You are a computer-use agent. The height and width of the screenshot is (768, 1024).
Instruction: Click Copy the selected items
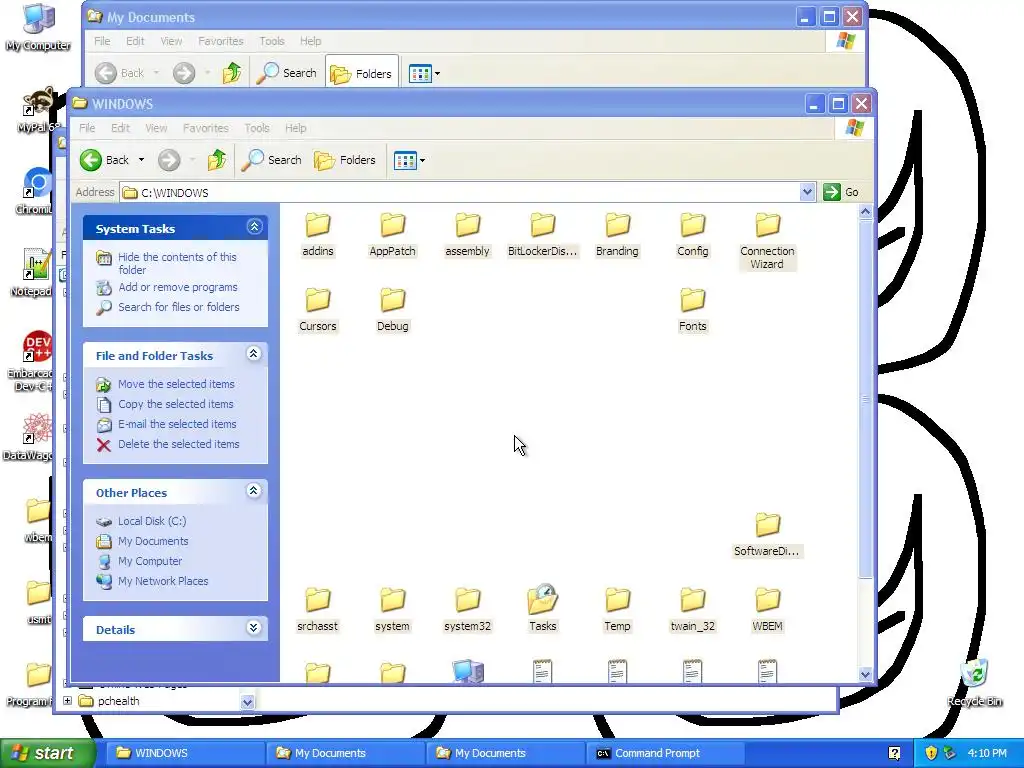175,404
